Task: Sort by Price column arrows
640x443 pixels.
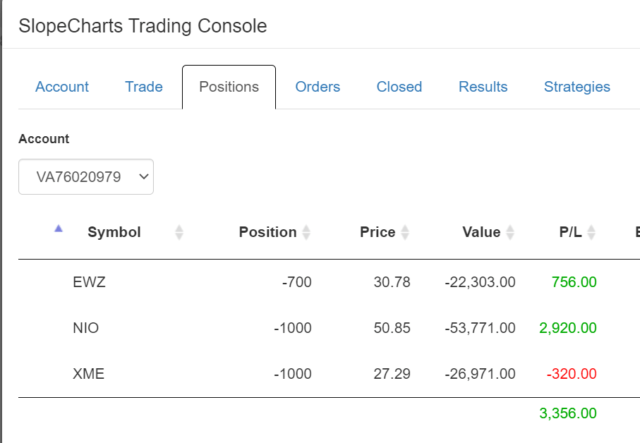Action: (405, 232)
